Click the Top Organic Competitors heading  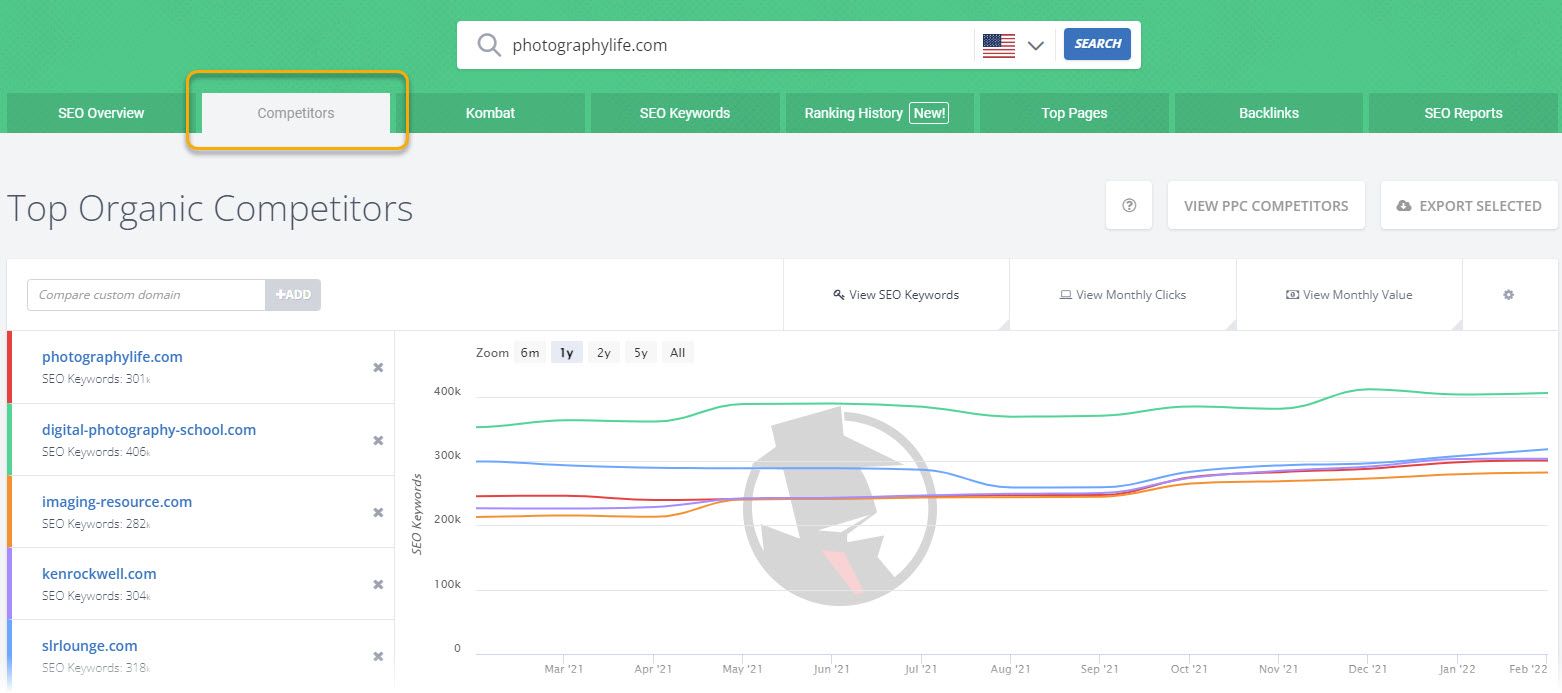coord(210,209)
